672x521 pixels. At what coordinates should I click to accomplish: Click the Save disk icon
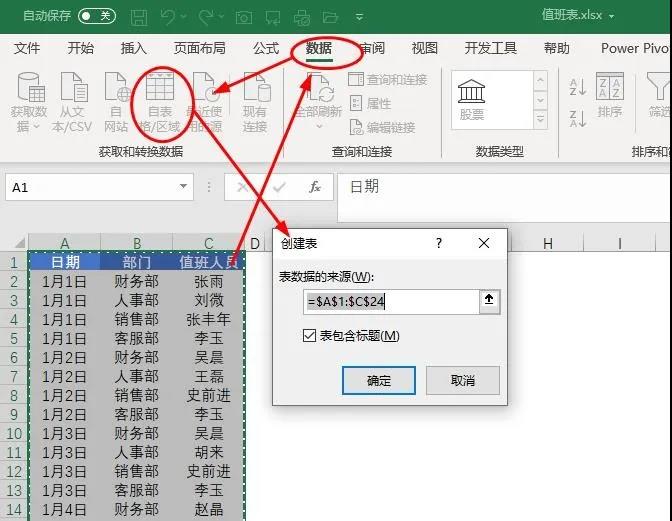tap(138, 18)
